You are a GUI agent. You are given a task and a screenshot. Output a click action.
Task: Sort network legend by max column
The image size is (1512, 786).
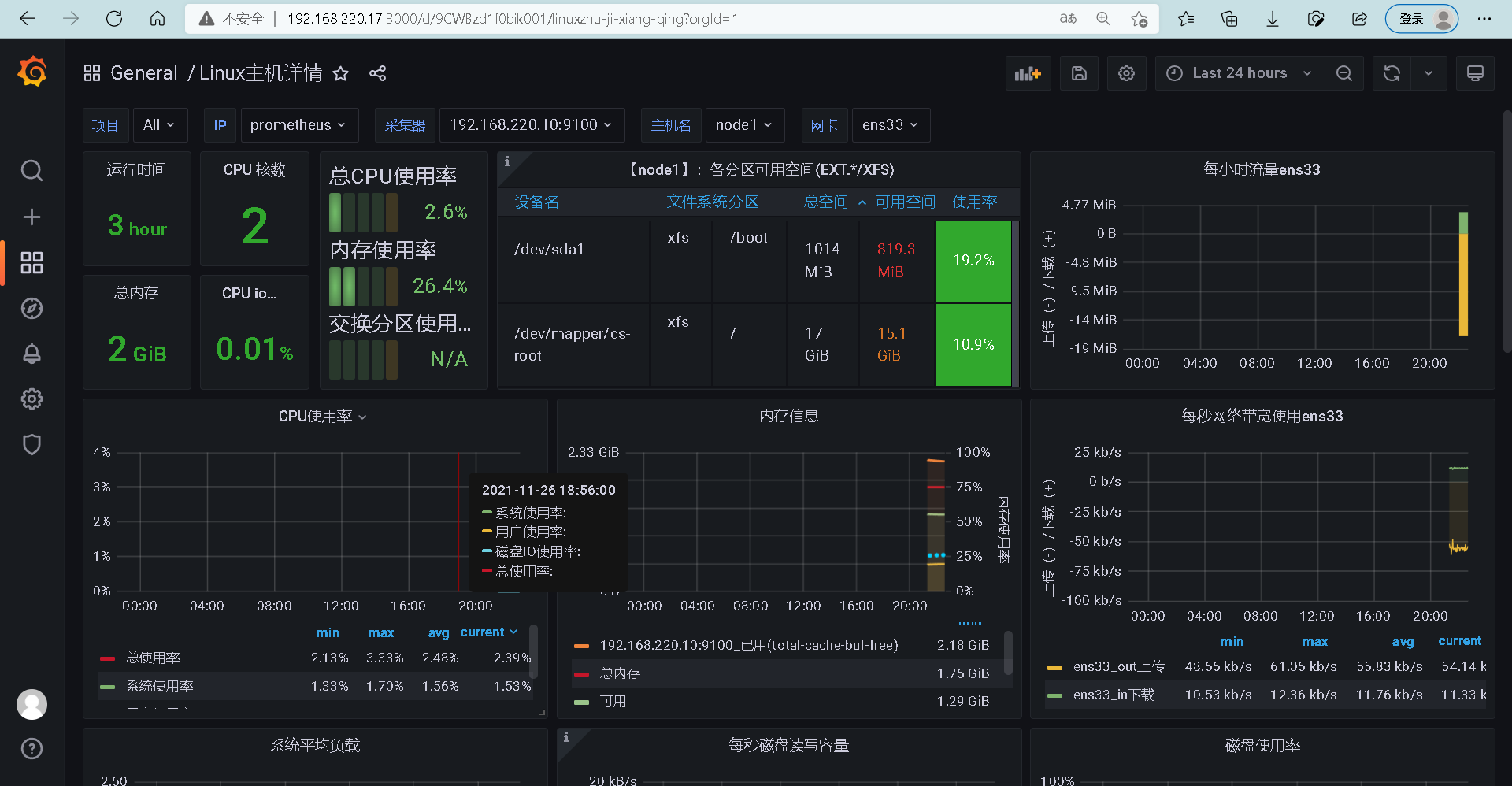coord(1314,641)
